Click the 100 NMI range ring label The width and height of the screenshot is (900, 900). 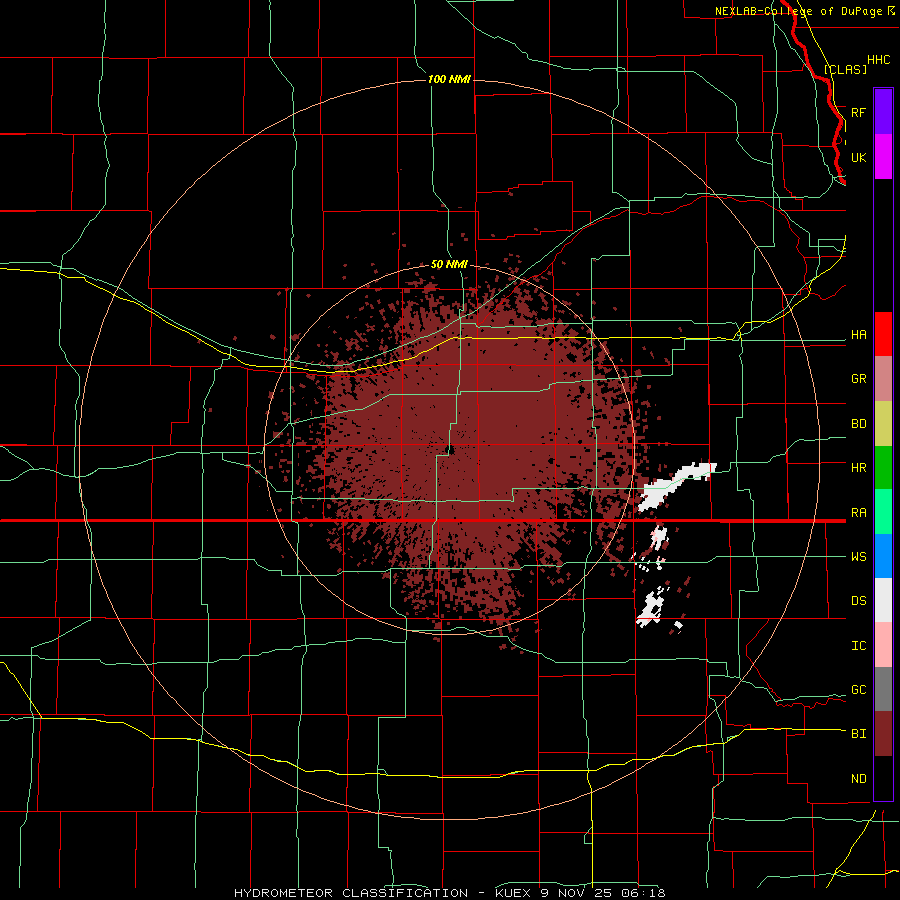(x=449, y=79)
